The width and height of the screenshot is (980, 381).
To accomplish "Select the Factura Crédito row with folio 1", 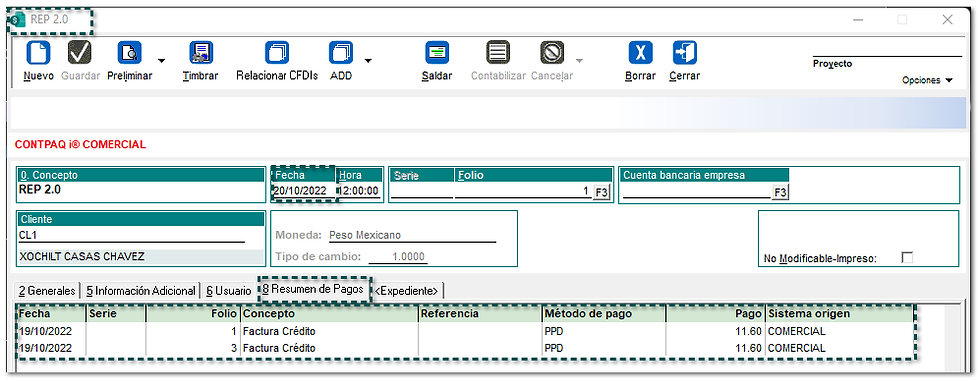I will pyautogui.click(x=465, y=331).
